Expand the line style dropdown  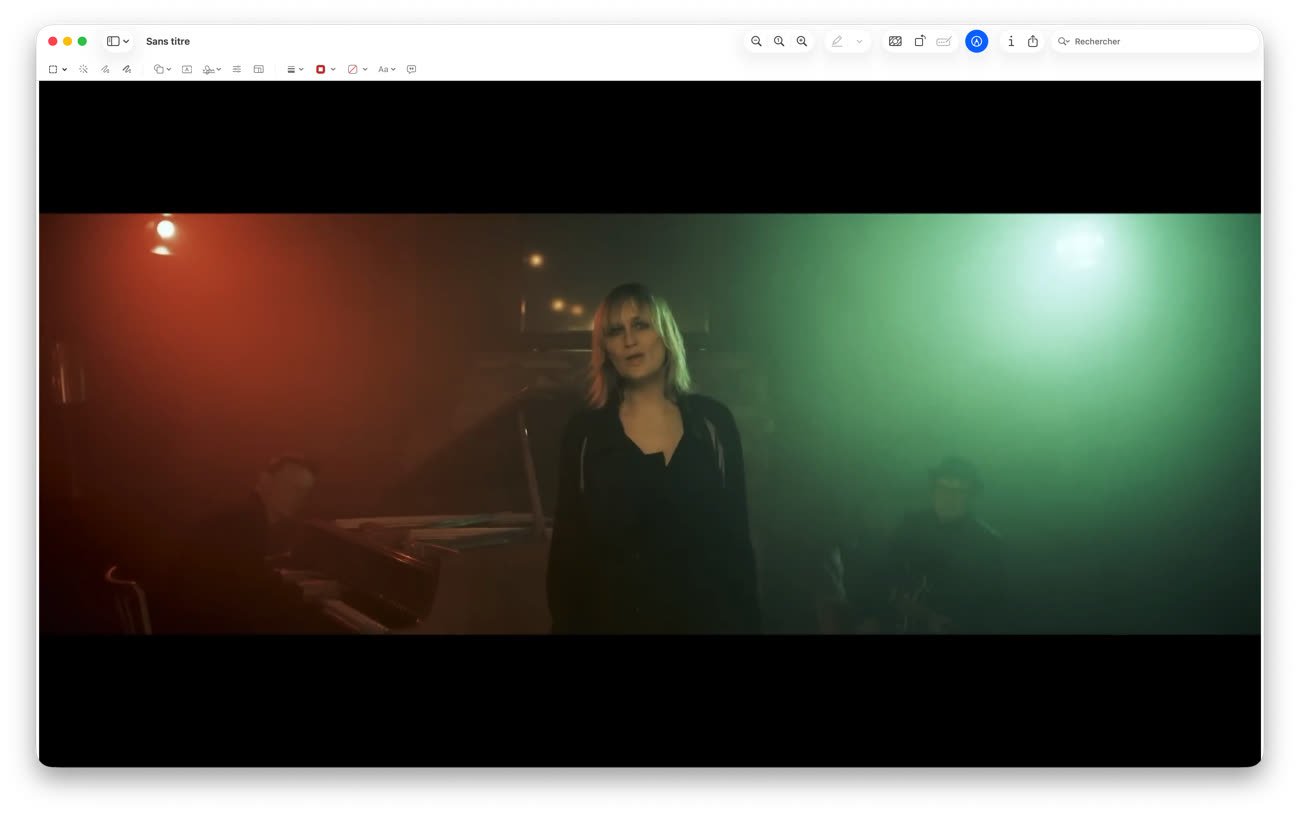[x=295, y=69]
